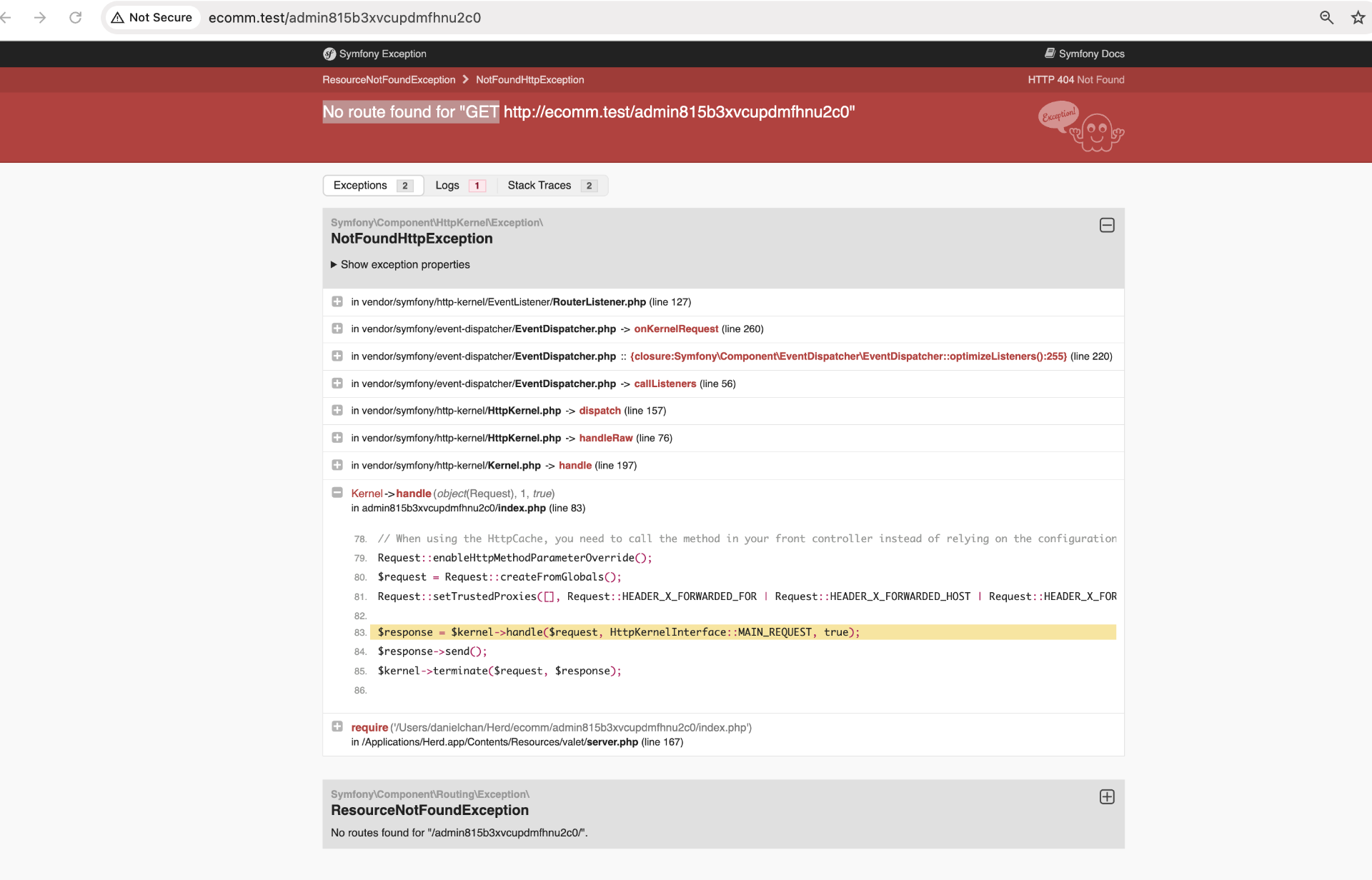Expand the RouterListener.php trace line 127
The width and height of the screenshot is (1372, 880).
pos(337,301)
